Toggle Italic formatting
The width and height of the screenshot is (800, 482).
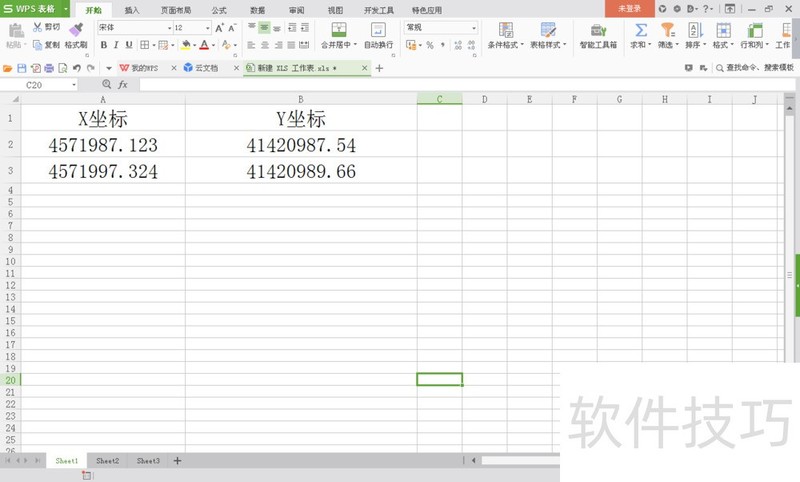pos(116,45)
